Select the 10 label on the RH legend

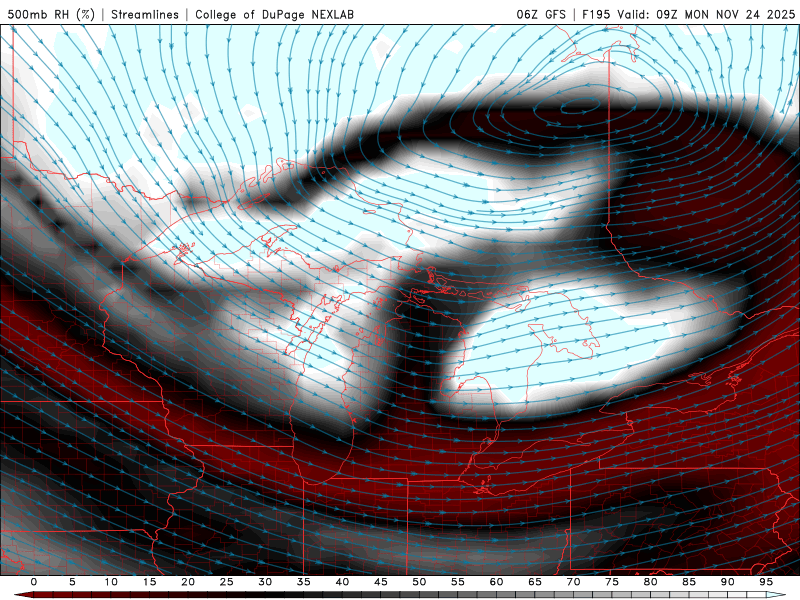[111, 582]
